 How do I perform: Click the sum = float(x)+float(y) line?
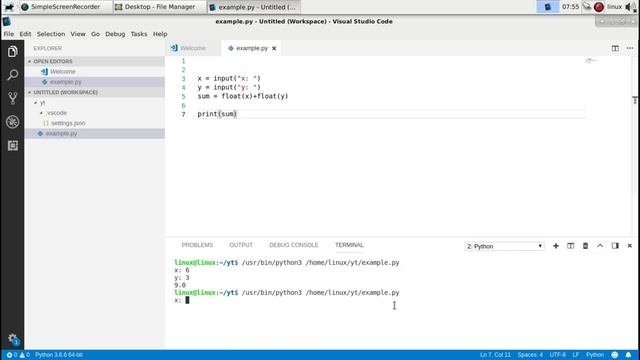coord(243,96)
